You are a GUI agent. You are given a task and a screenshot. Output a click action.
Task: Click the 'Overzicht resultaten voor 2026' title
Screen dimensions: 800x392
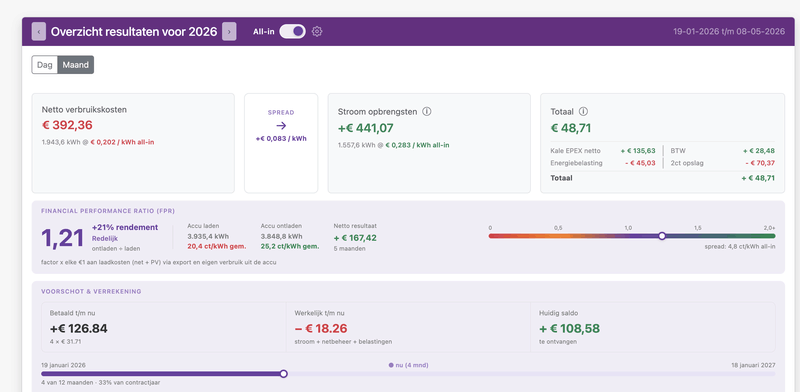(134, 32)
